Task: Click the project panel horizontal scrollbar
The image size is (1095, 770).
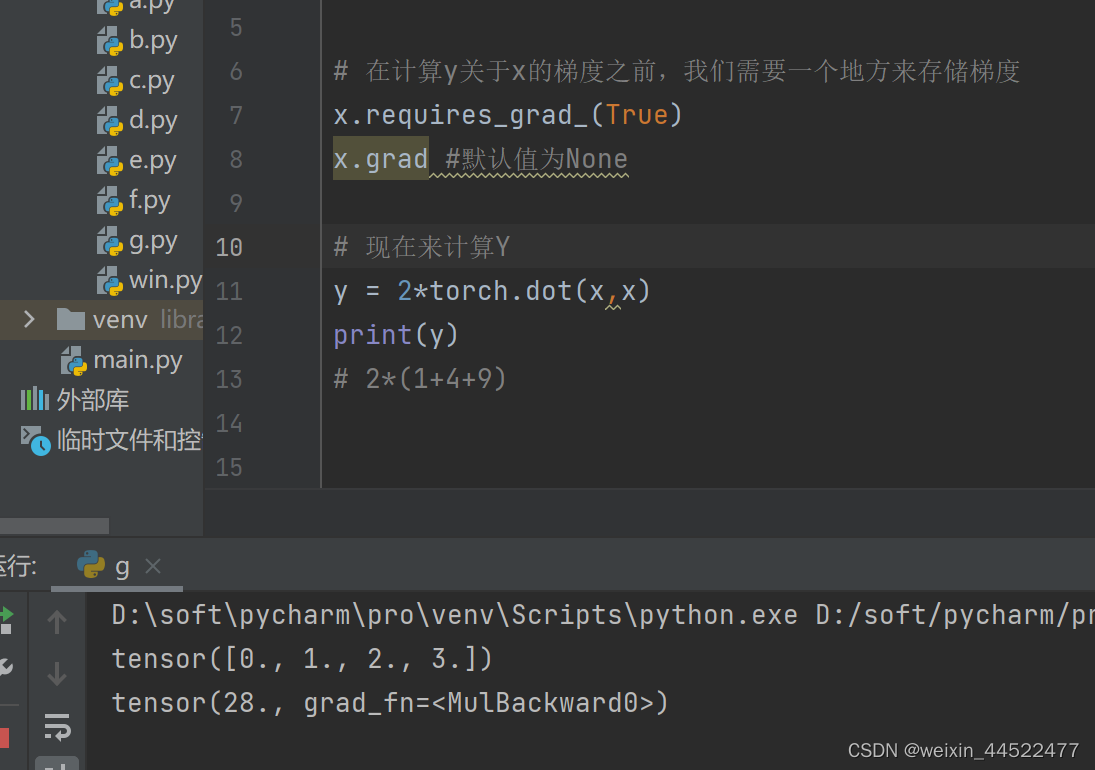Action: [54, 525]
